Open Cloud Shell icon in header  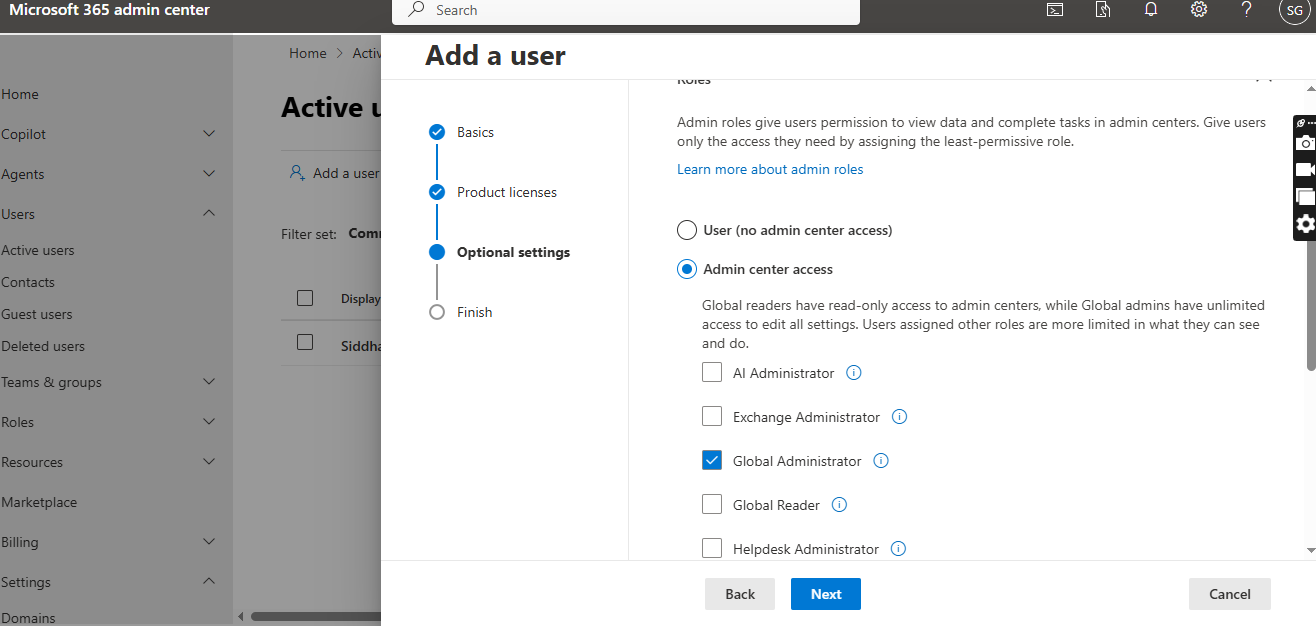pyautogui.click(x=1054, y=10)
